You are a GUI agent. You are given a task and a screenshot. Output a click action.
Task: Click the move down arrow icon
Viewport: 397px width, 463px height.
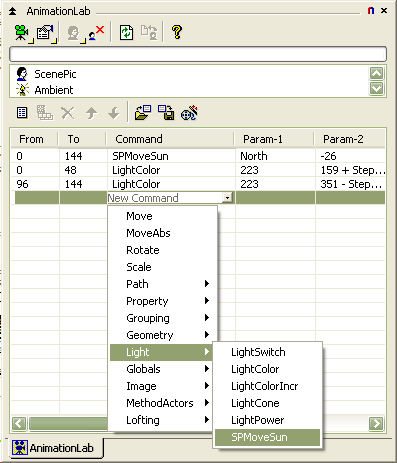pos(114,113)
